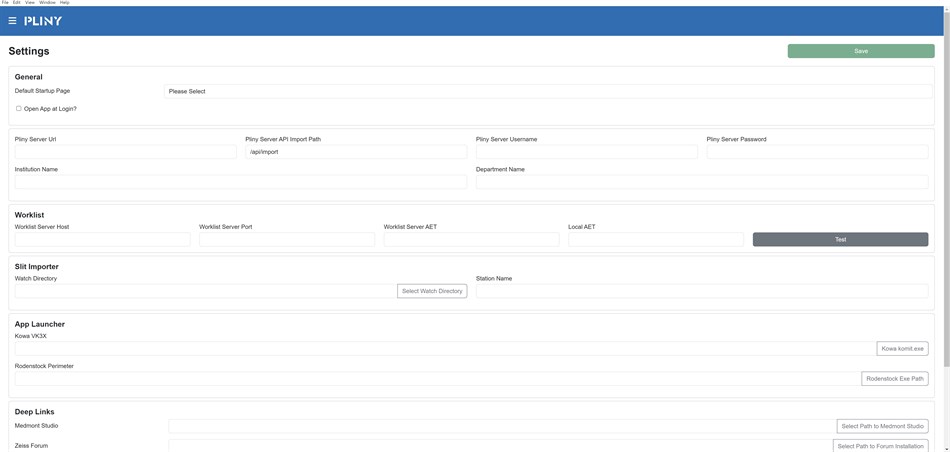Screen dimensions: 950x452
Task: Click the General section heading
Action: (x=28, y=77)
